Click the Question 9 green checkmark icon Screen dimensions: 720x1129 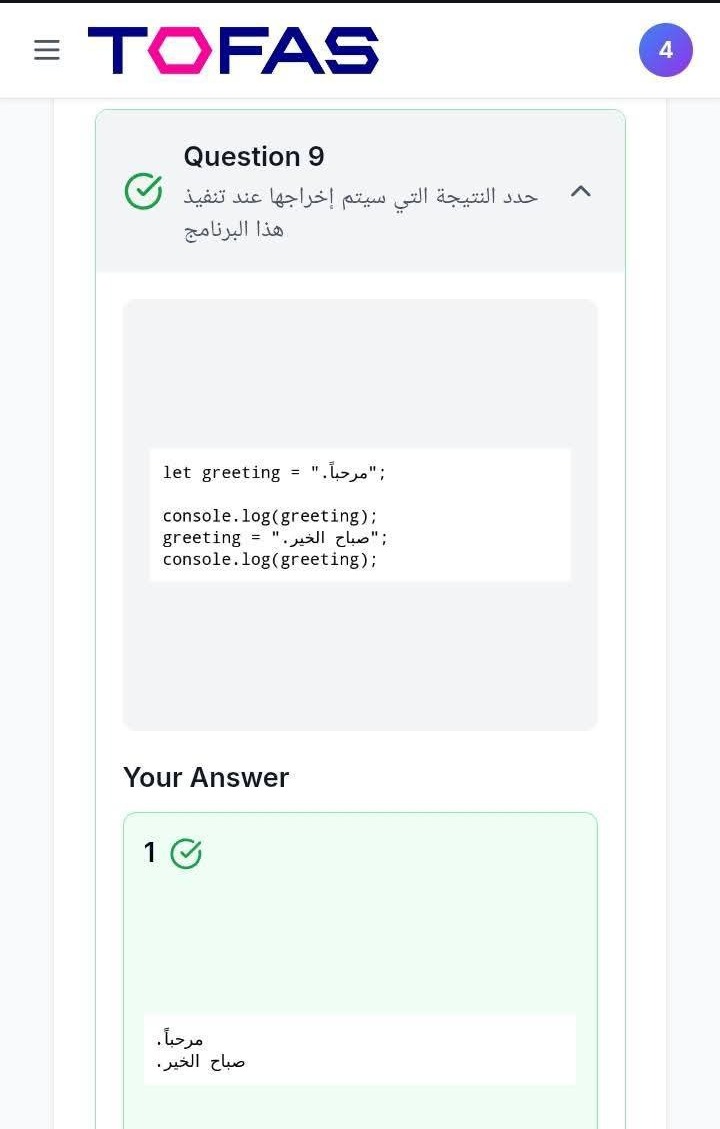click(143, 191)
